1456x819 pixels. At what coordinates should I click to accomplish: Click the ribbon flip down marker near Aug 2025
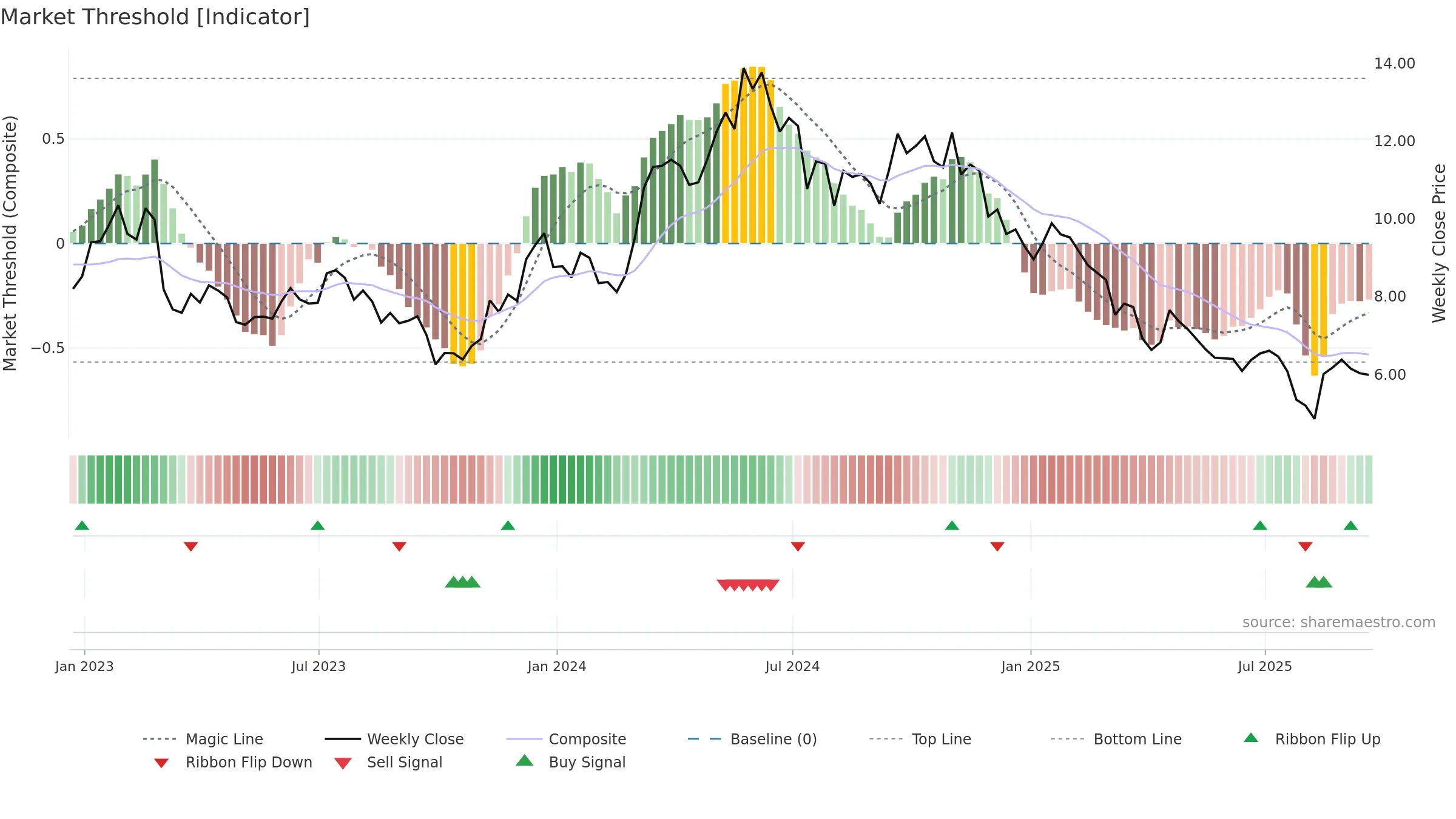(1306, 547)
